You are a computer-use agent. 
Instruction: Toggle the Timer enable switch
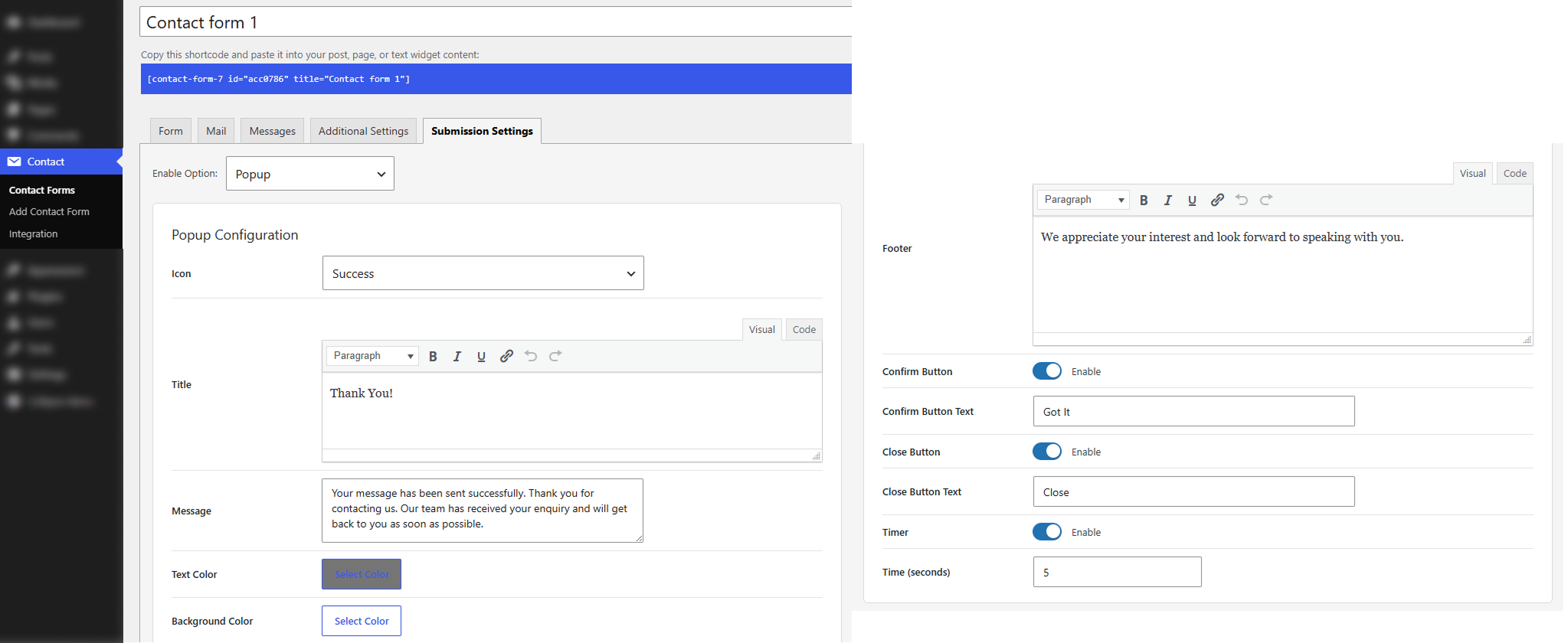coord(1047,532)
